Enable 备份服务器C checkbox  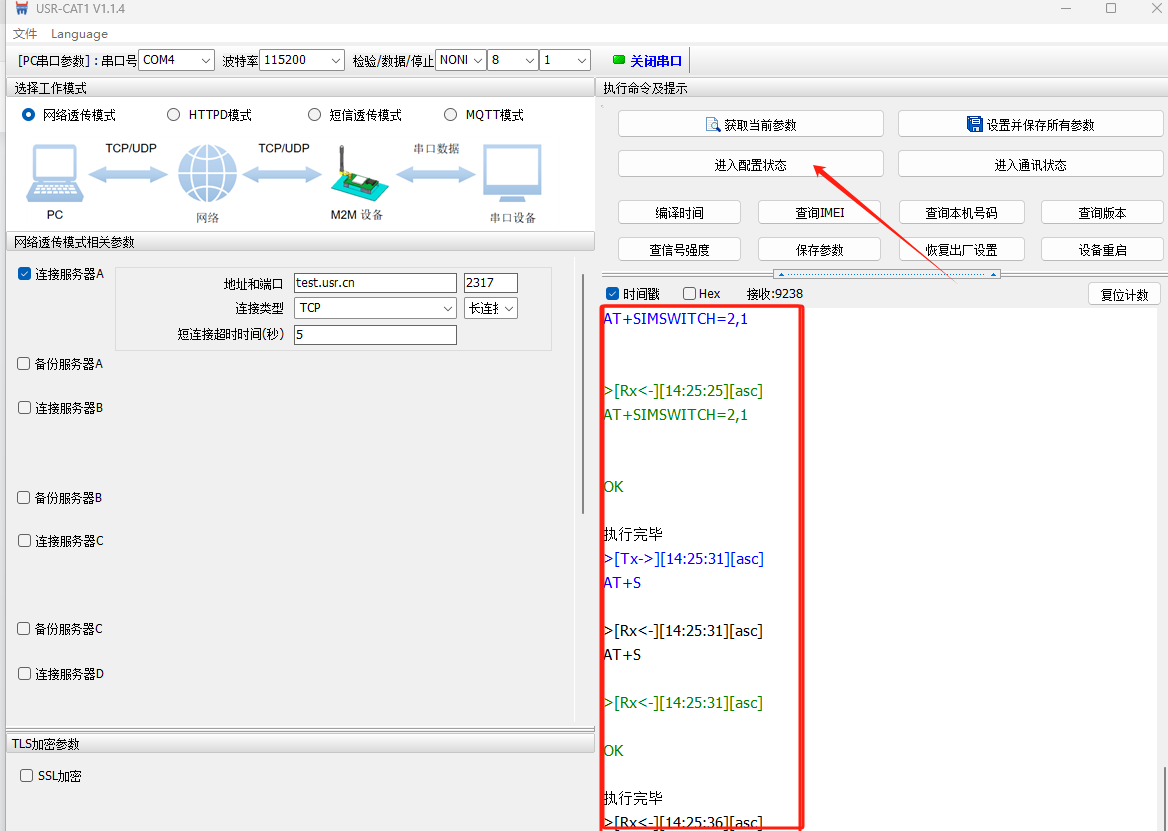[24, 628]
